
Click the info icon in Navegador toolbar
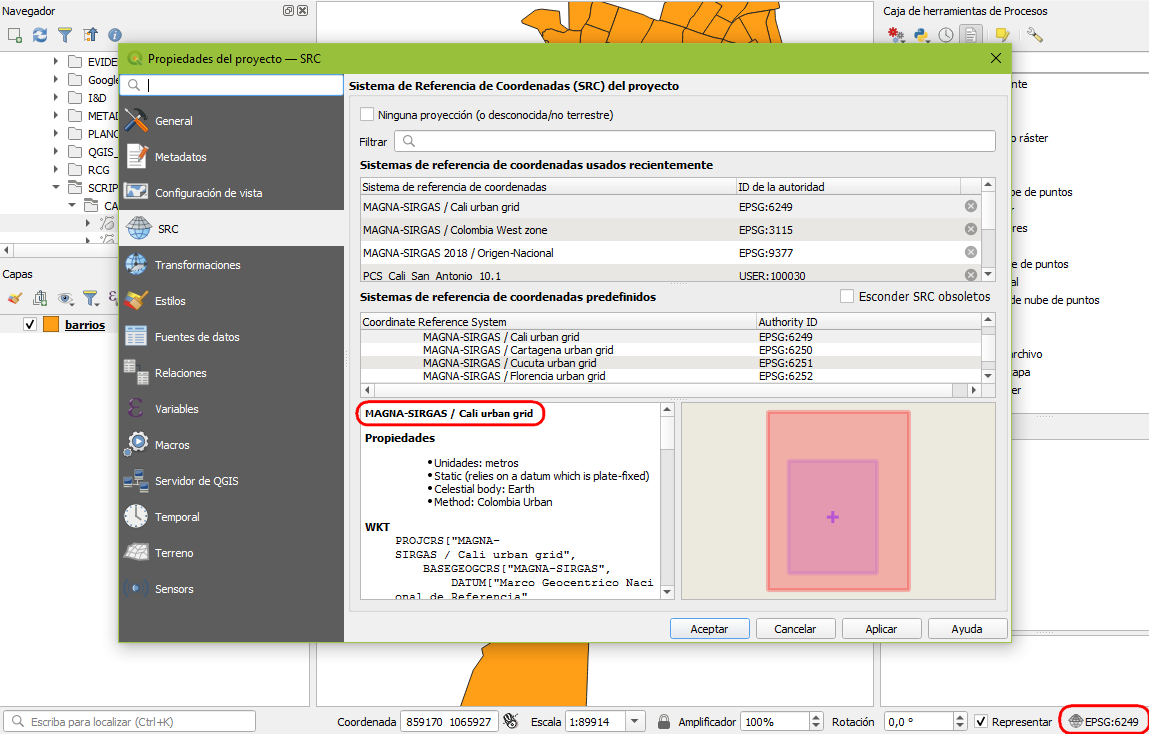(x=115, y=34)
